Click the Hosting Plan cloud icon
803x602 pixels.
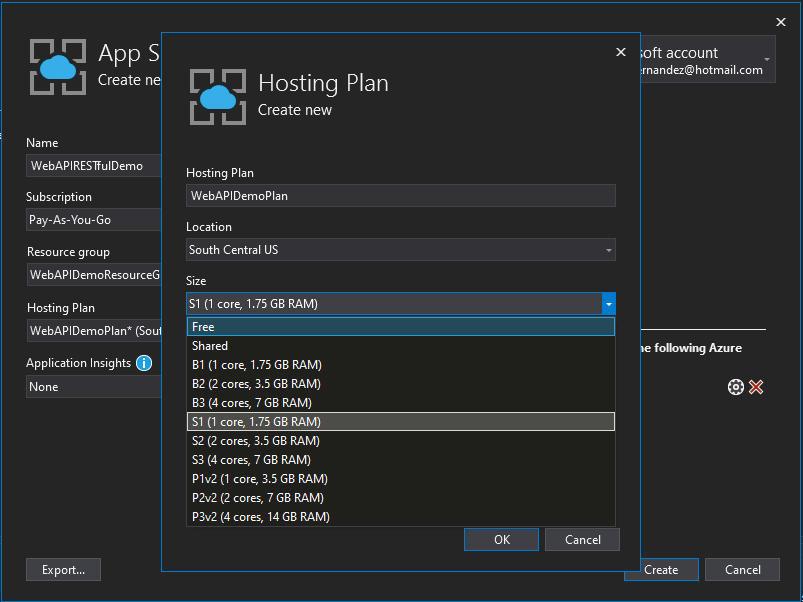click(x=218, y=97)
